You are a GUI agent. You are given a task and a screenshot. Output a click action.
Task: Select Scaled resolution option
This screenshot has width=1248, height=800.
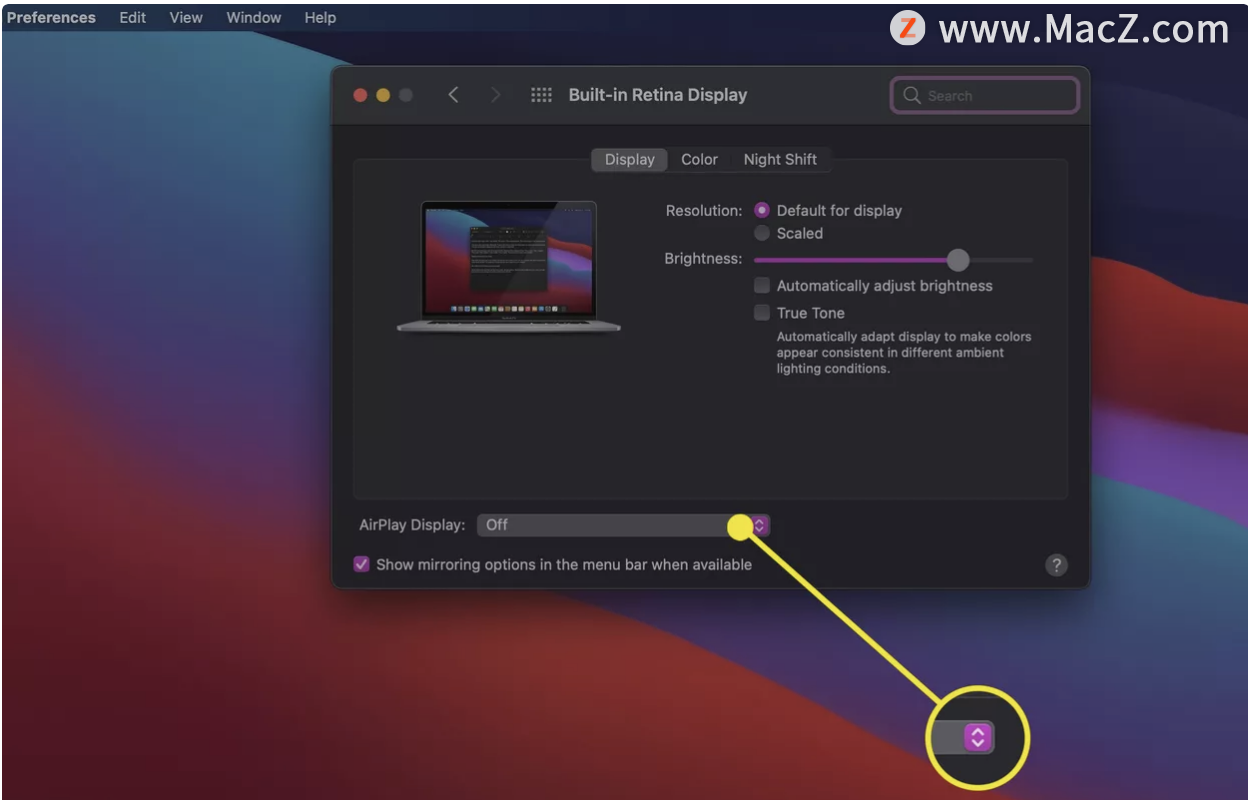[x=762, y=233]
